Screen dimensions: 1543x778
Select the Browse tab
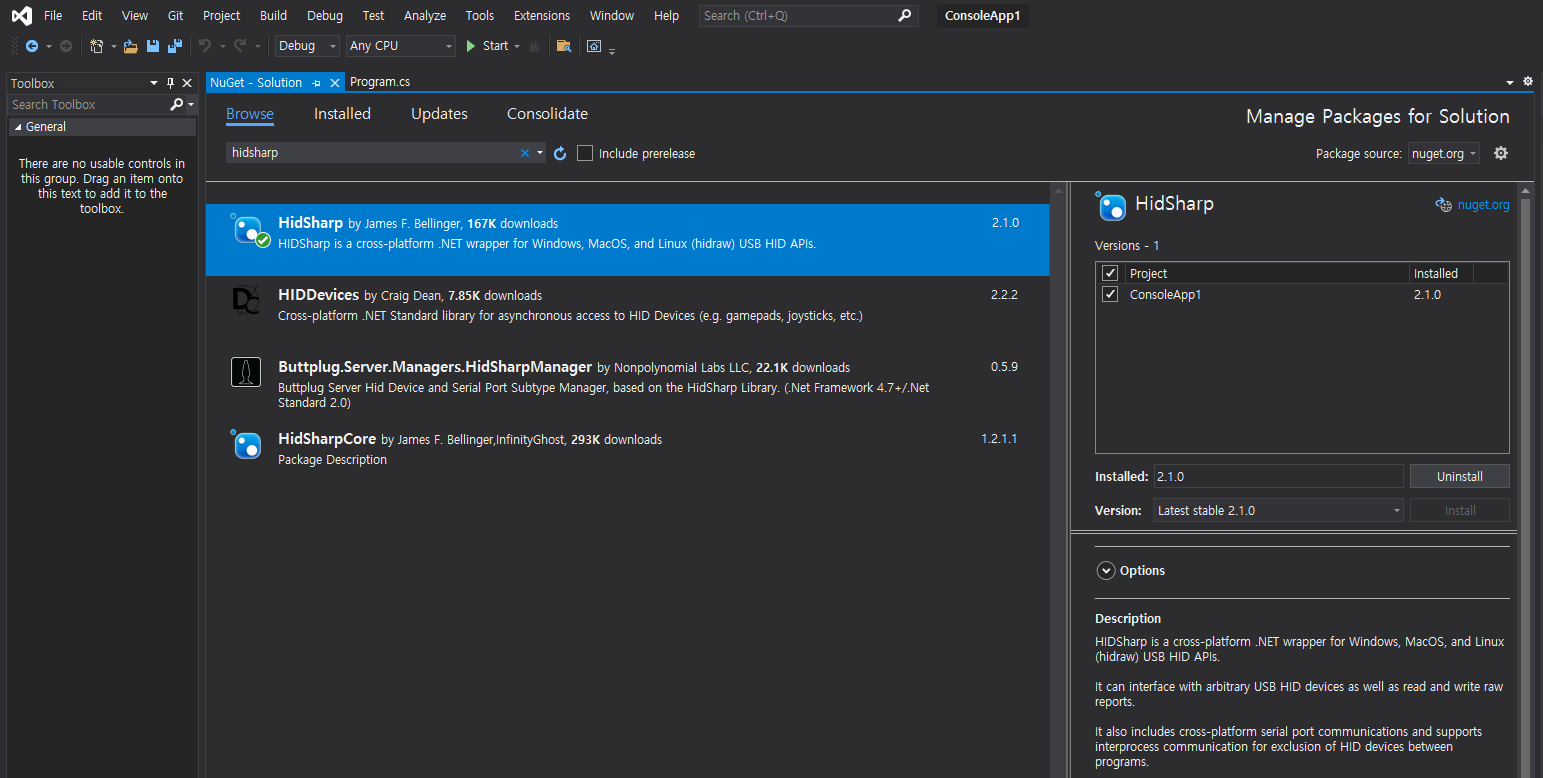coord(250,114)
